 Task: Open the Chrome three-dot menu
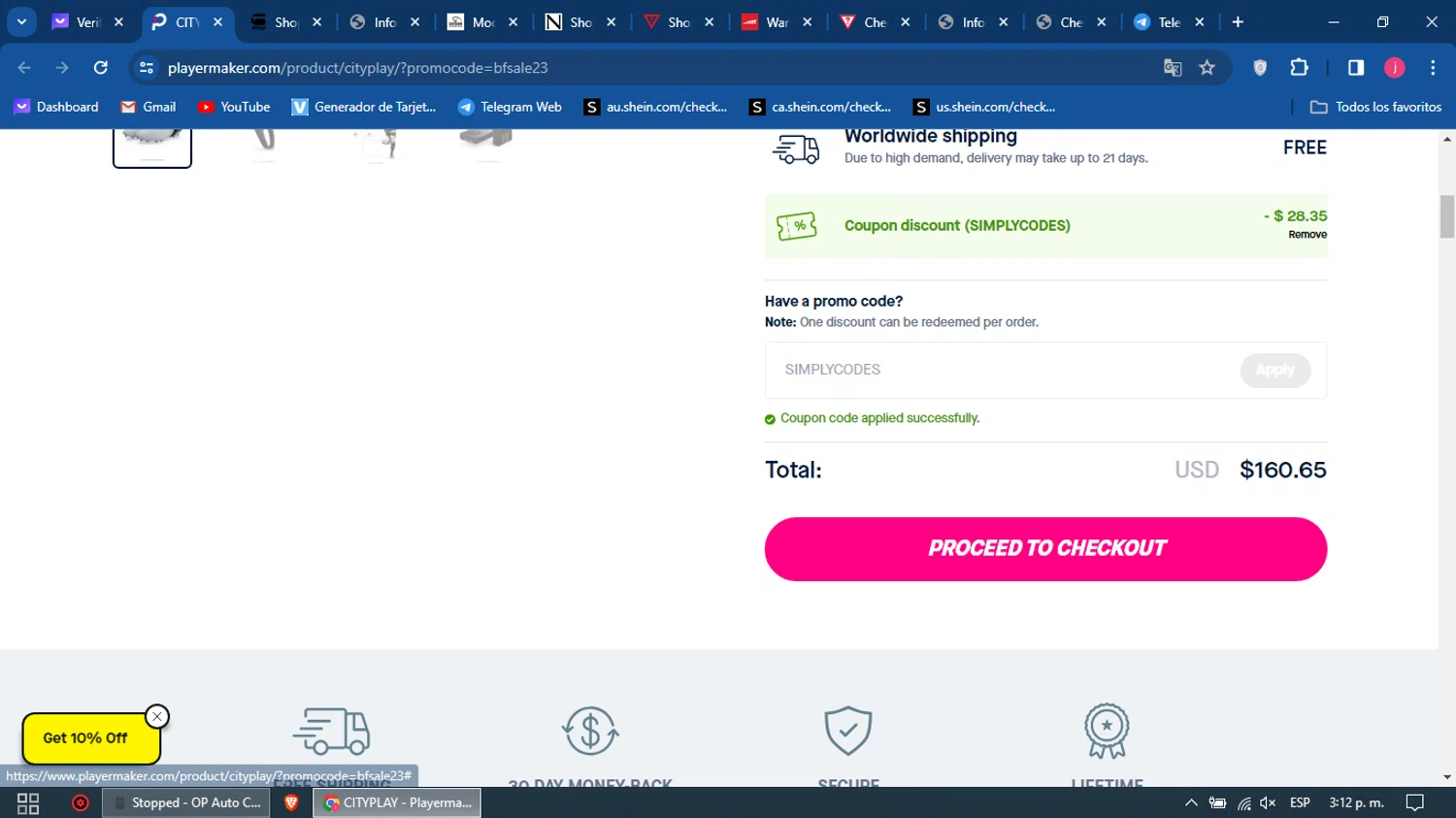point(1433,67)
